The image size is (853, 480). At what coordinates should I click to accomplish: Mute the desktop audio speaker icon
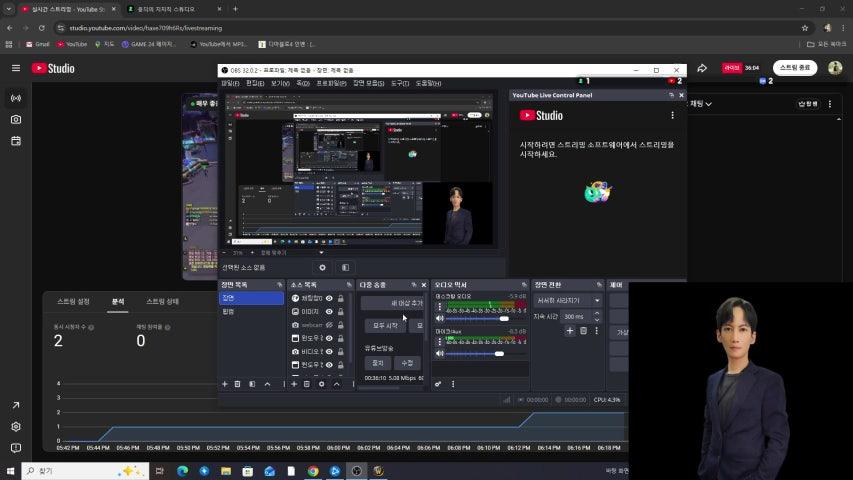point(440,318)
